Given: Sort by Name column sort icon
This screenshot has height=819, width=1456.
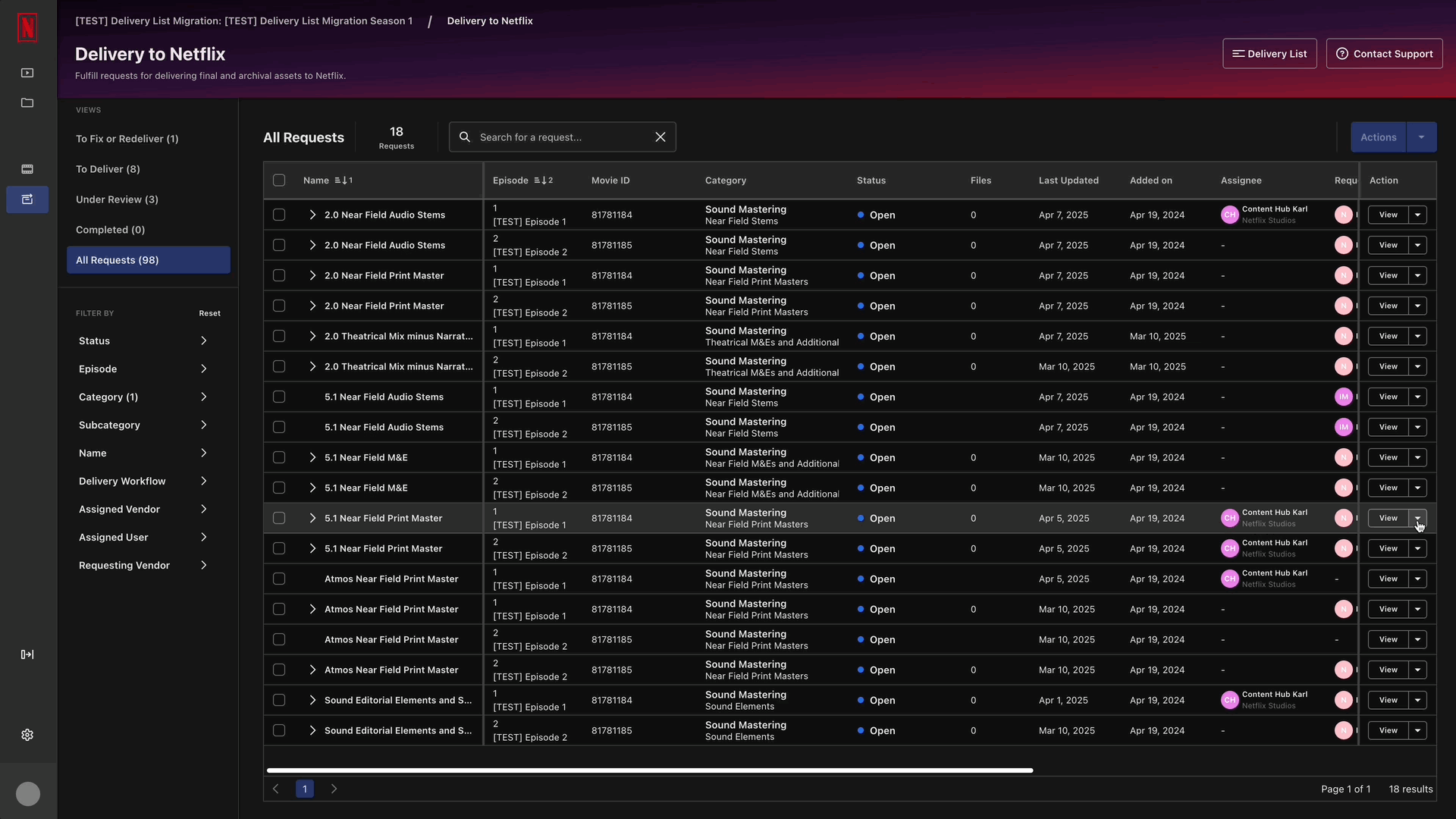Looking at the screenshot, I should 344,180.
